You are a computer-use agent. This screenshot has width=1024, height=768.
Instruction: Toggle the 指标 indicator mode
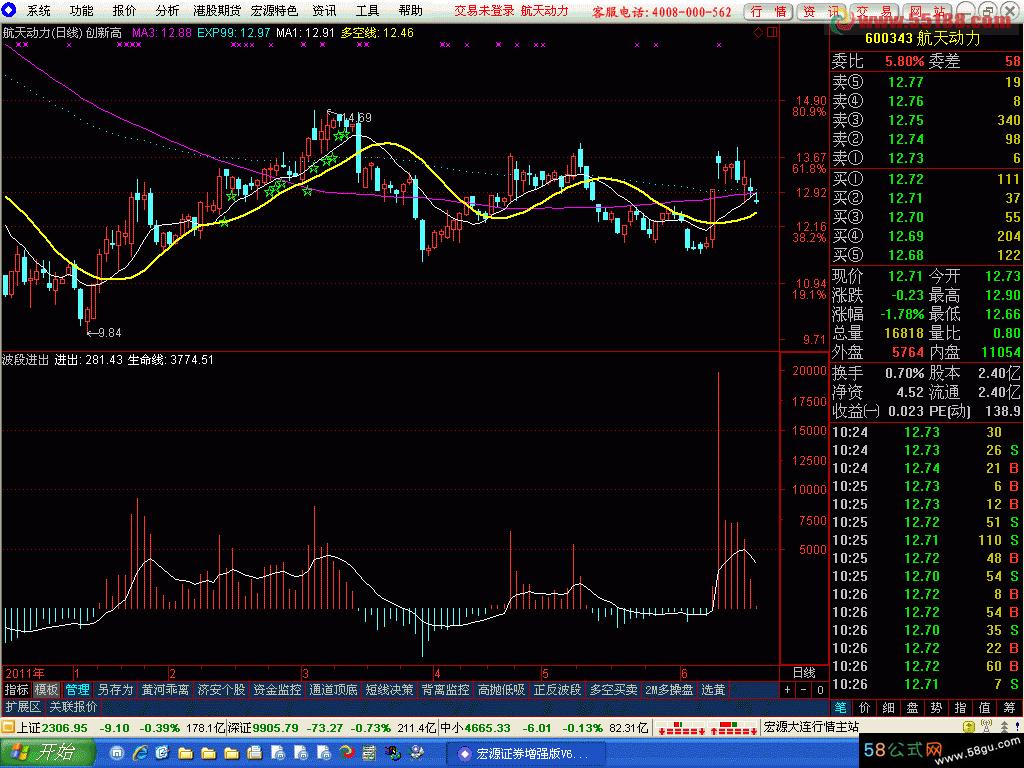tap(16, 690)
